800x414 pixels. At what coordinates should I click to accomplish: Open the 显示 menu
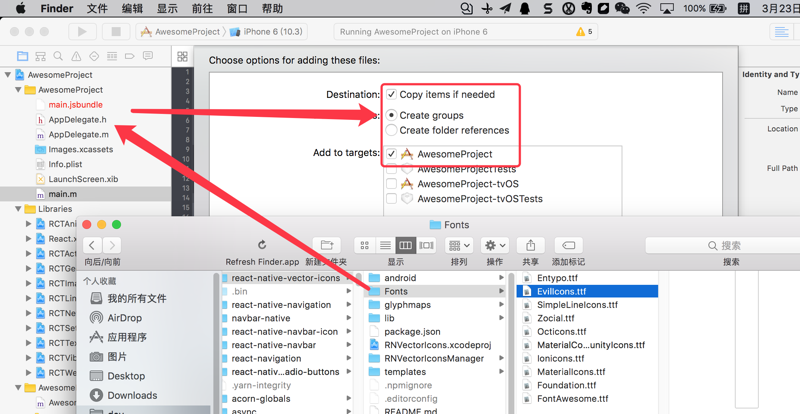click(167, 9)
